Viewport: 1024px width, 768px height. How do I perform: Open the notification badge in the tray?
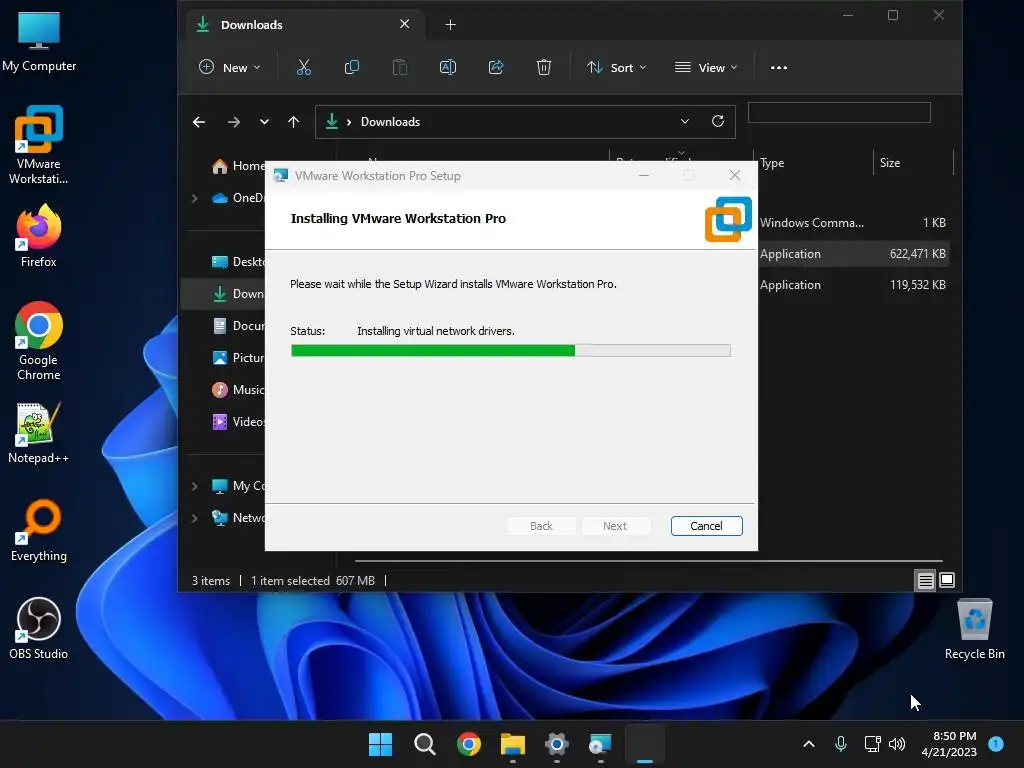pyautogui.click(x=996, y=743)
